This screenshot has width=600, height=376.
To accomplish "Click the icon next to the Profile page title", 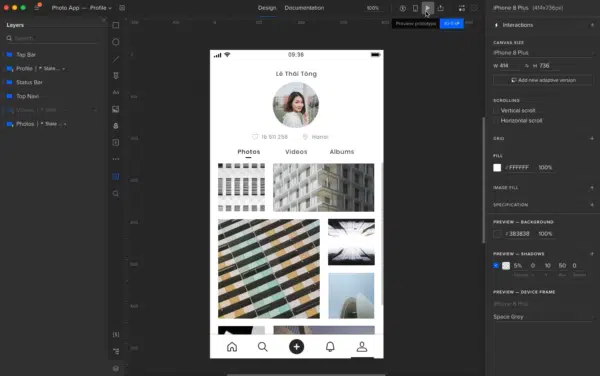I will click(x=122, y=8).
